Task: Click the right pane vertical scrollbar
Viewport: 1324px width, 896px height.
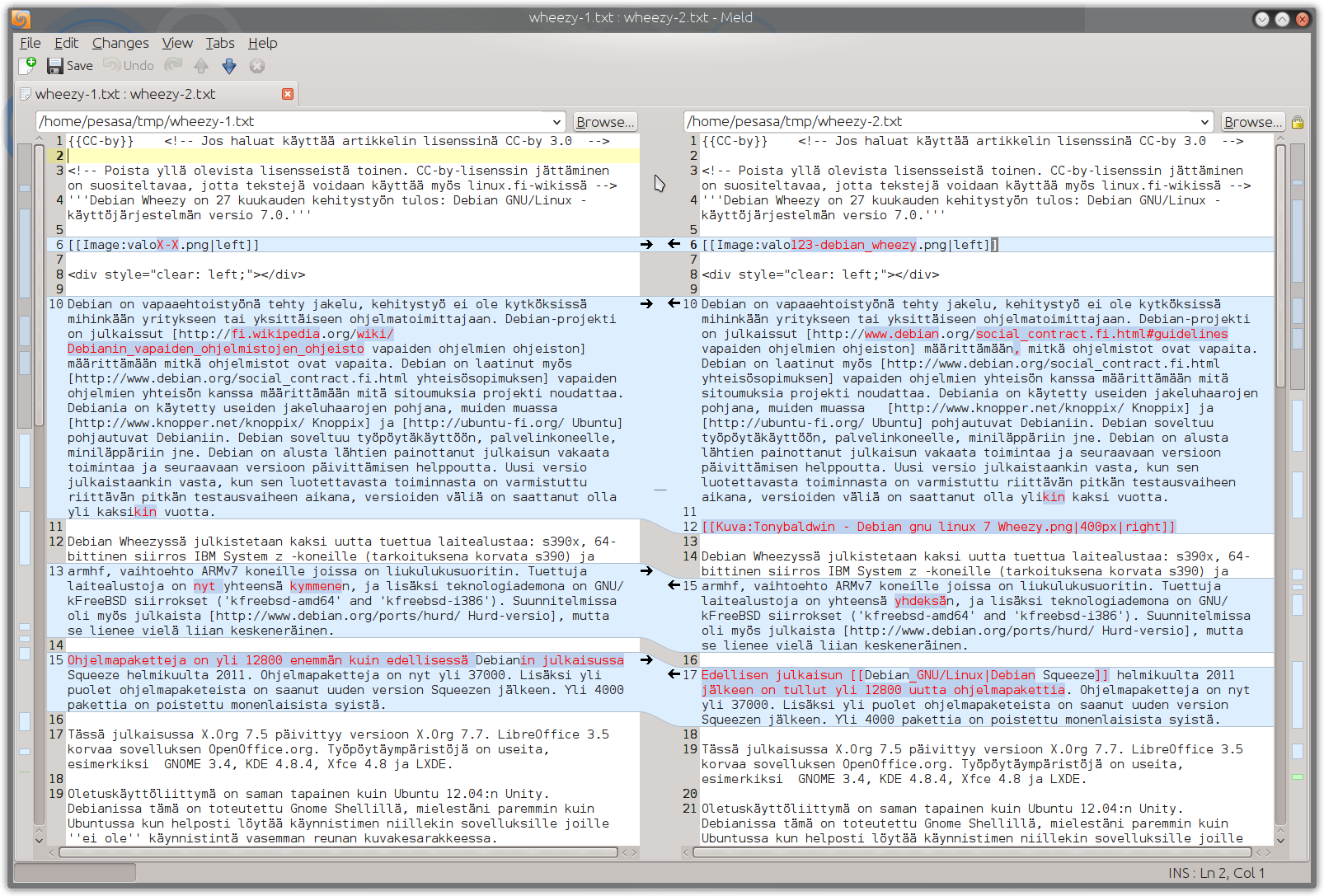Action: [x=1280, y=490]
